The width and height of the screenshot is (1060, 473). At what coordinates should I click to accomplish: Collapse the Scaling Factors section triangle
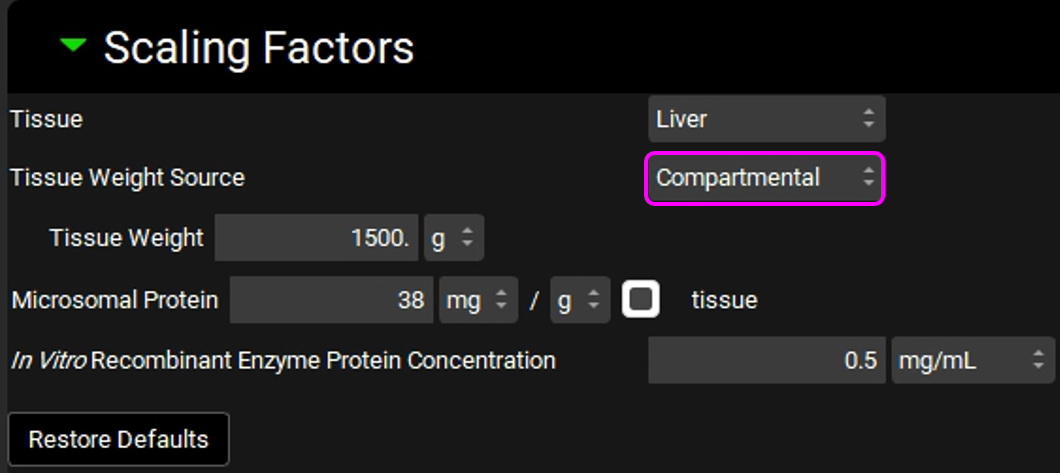(73, 46)
